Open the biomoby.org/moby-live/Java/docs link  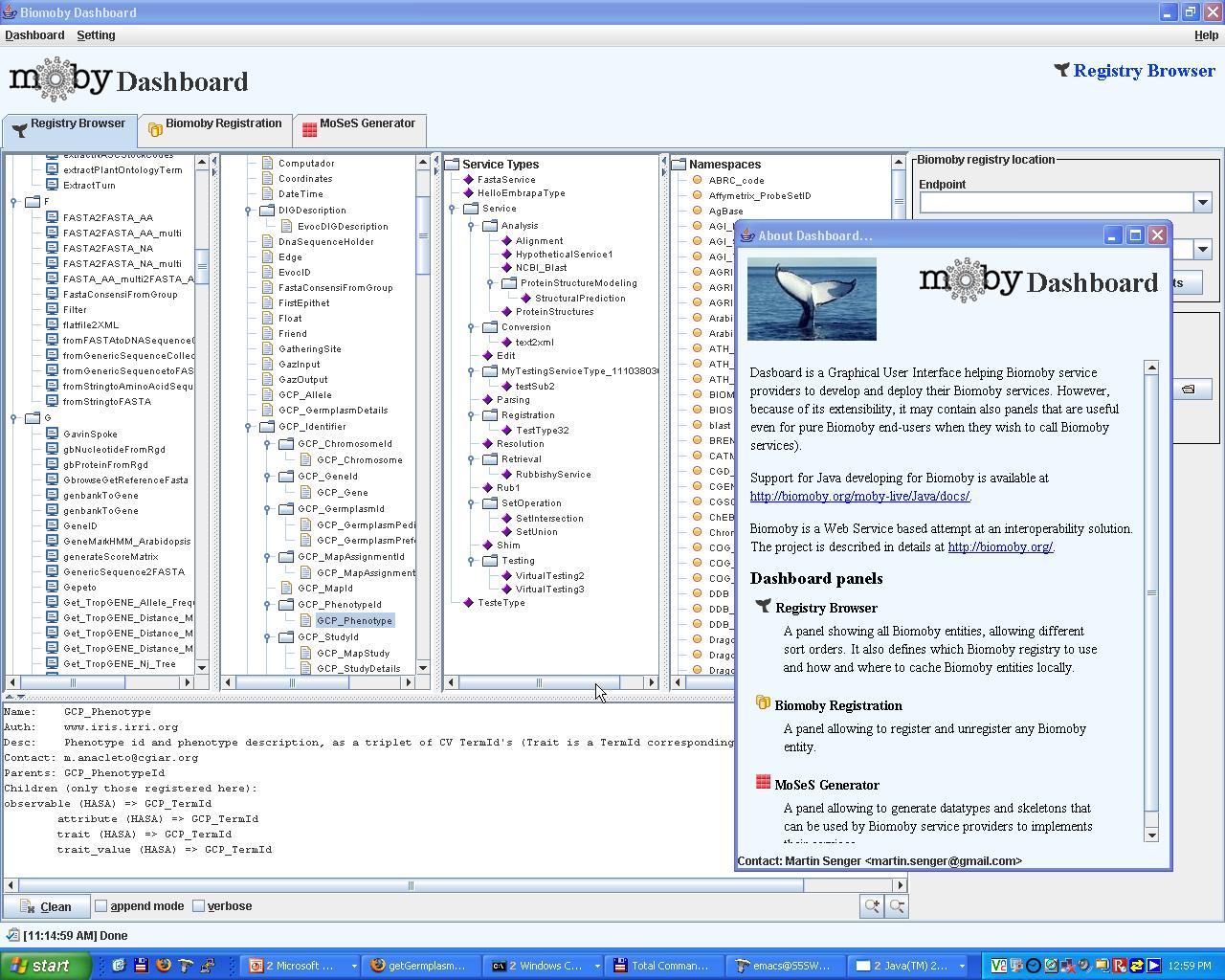[x=859, y=496]
